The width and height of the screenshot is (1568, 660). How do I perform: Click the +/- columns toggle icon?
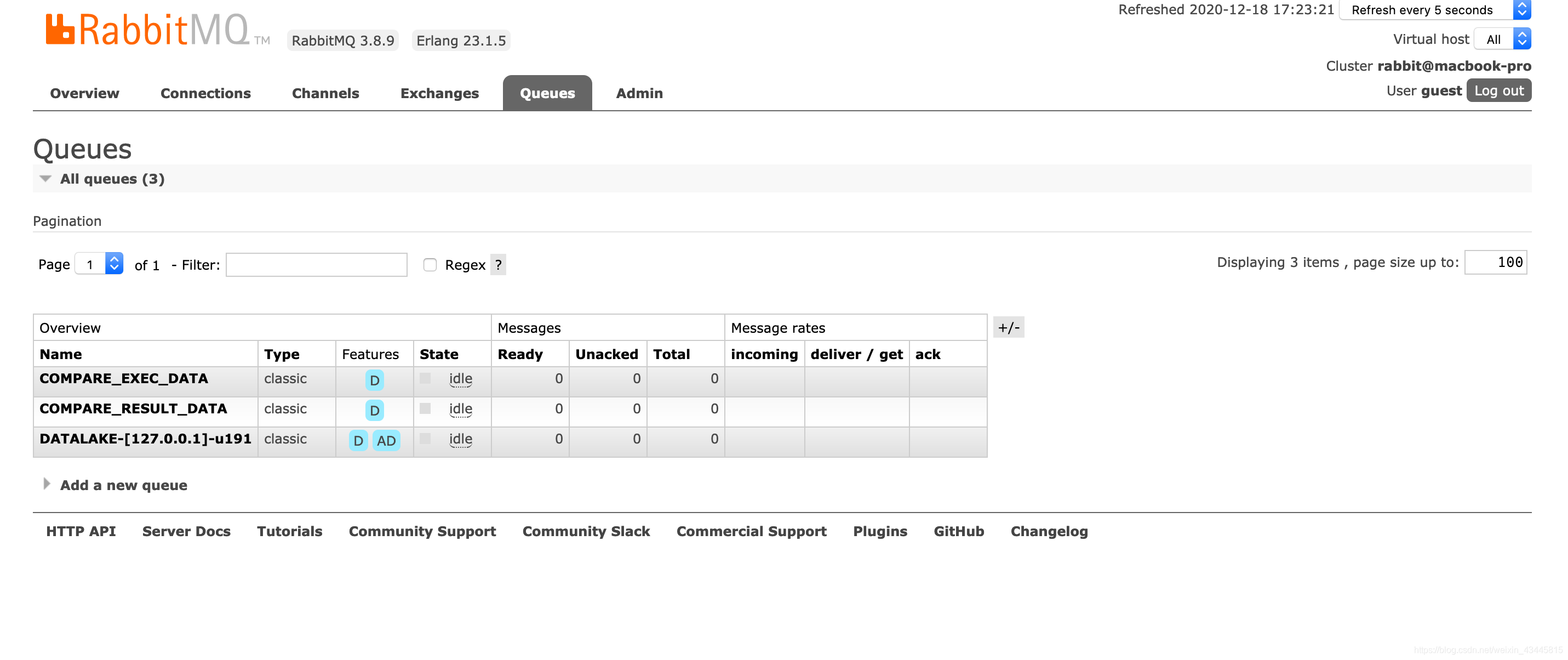click(1007, 327)
